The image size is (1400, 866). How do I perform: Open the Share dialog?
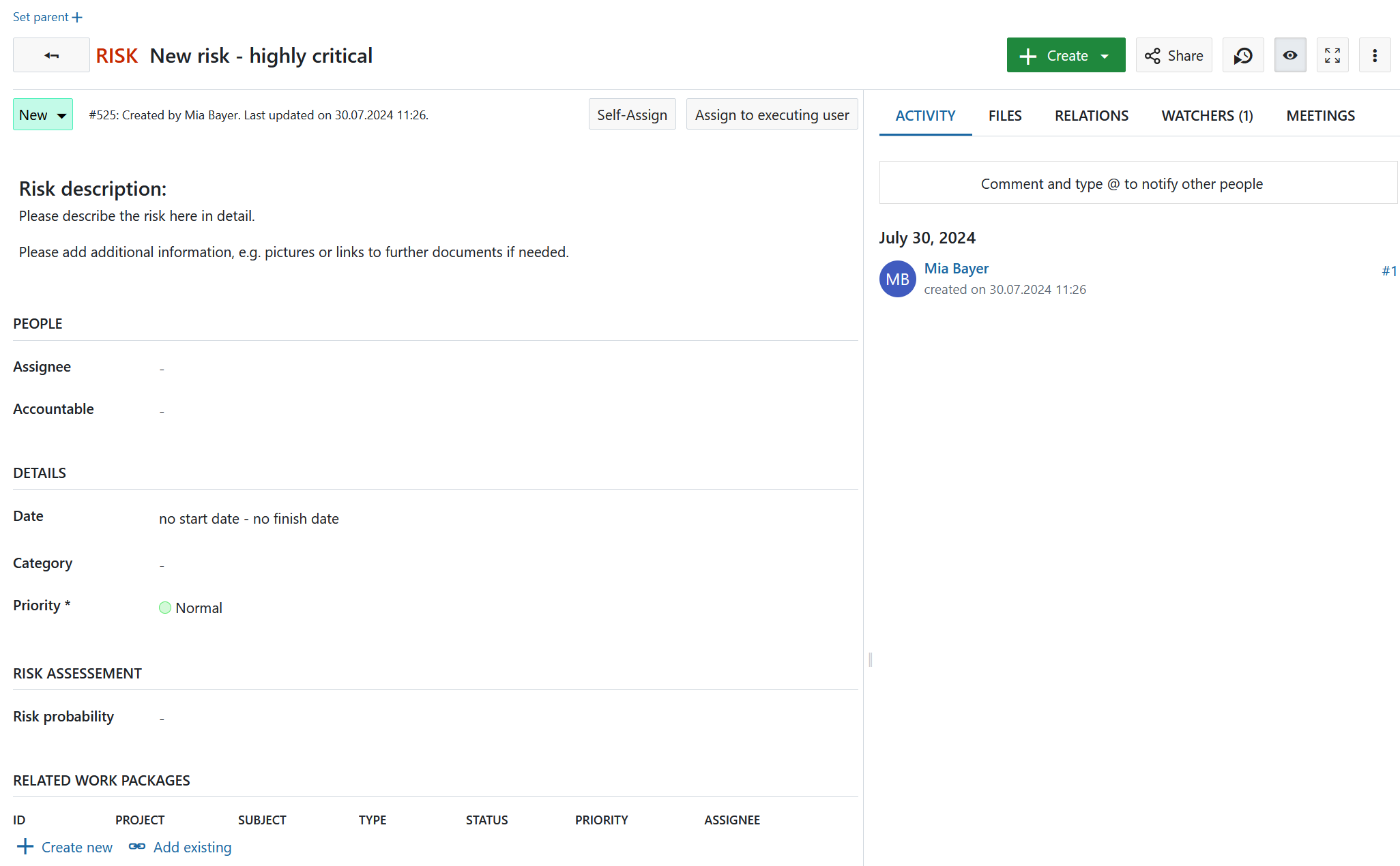pyautogui.click(x=1173, y=55)
